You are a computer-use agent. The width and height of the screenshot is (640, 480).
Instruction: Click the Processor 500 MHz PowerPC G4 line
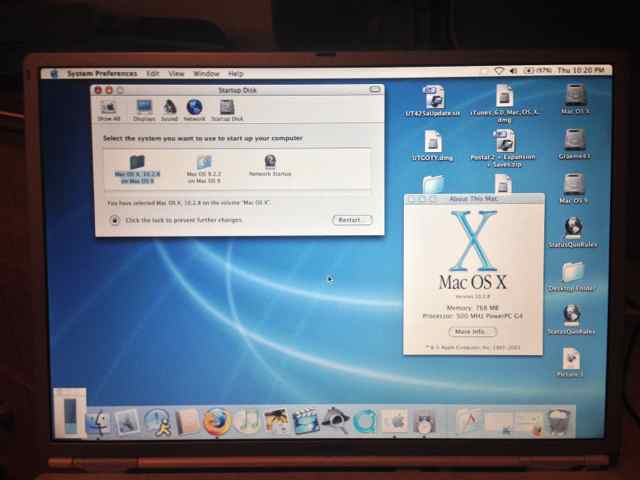pos(473,316)
